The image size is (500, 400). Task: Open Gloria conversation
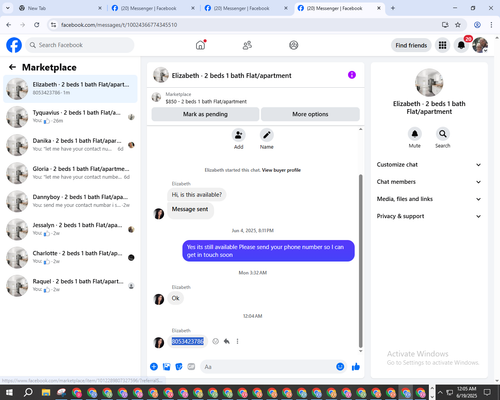[70, 173]
